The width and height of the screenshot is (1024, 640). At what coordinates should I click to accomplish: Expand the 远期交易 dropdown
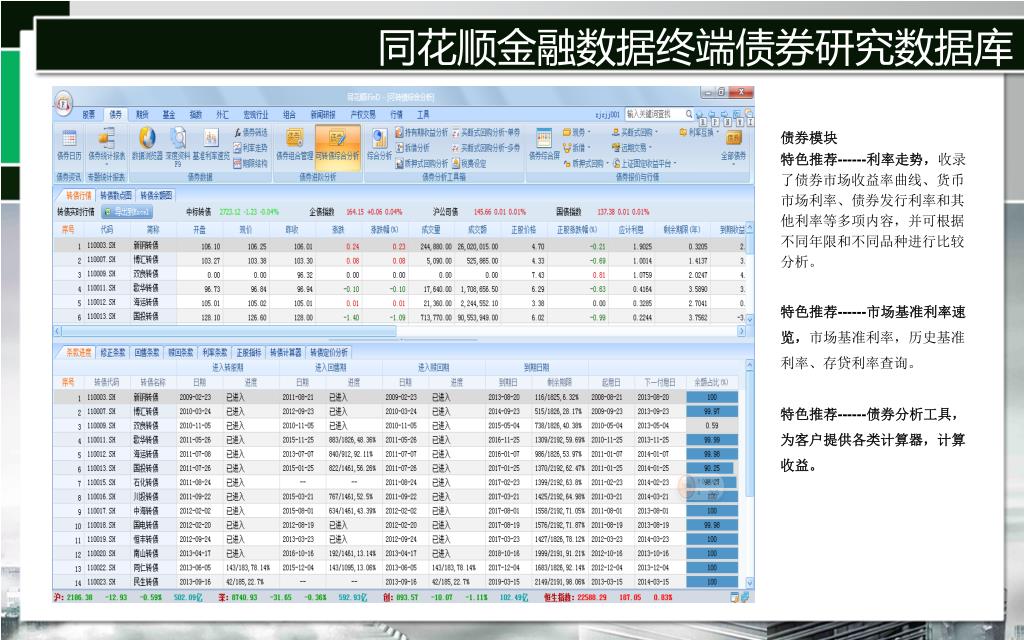(633, 148)
